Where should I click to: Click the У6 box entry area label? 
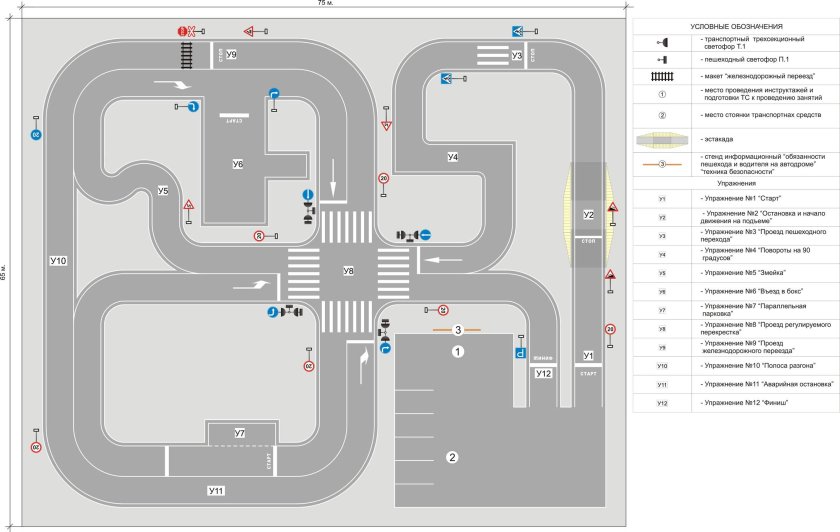click(x=238, y=163)
